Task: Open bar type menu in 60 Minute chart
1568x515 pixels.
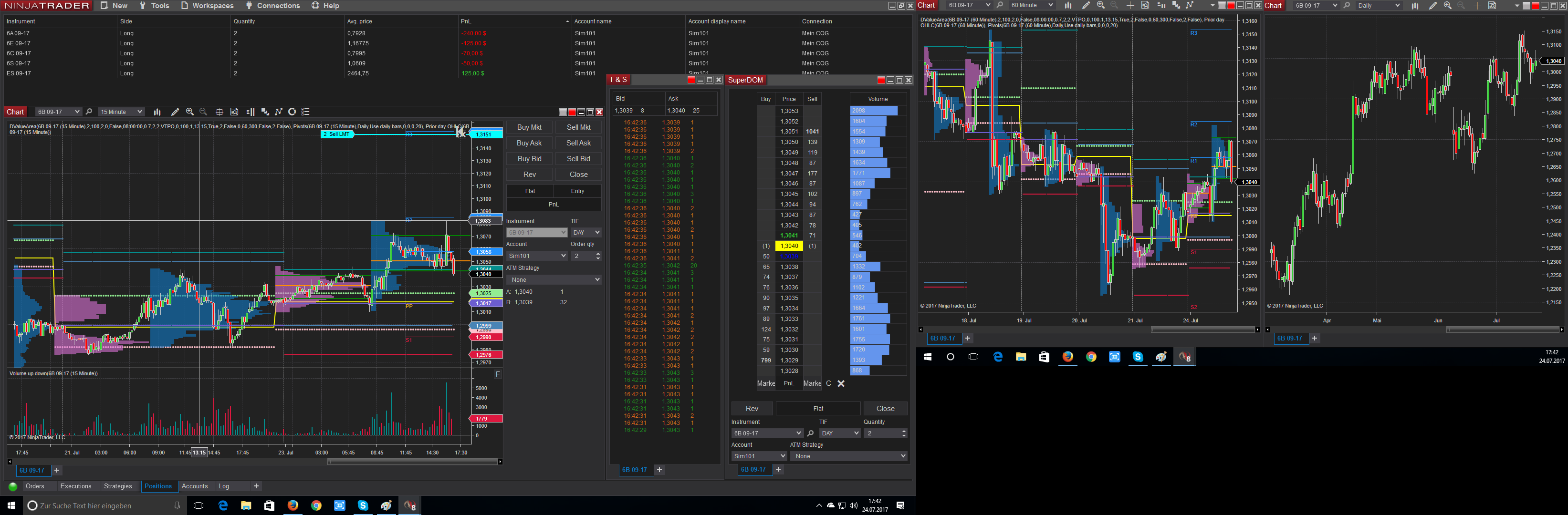Action: pos(1067,5)
